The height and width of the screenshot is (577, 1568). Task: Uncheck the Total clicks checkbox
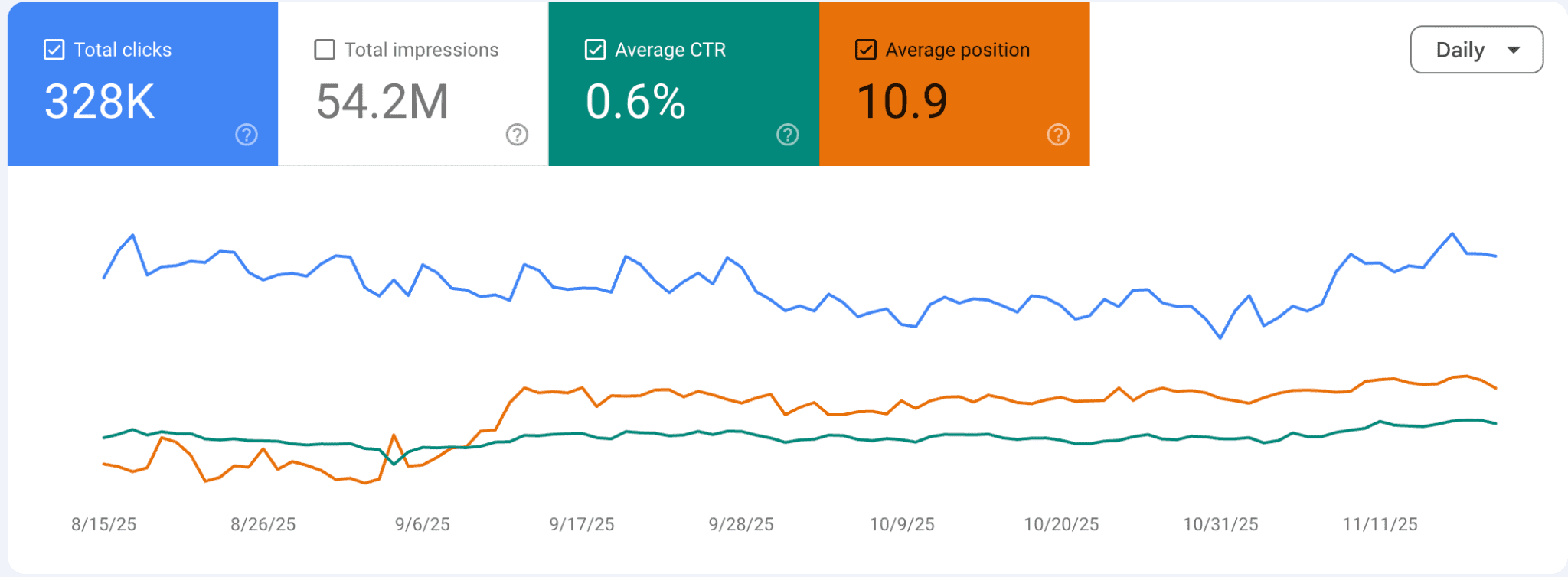tap(54, 50)
